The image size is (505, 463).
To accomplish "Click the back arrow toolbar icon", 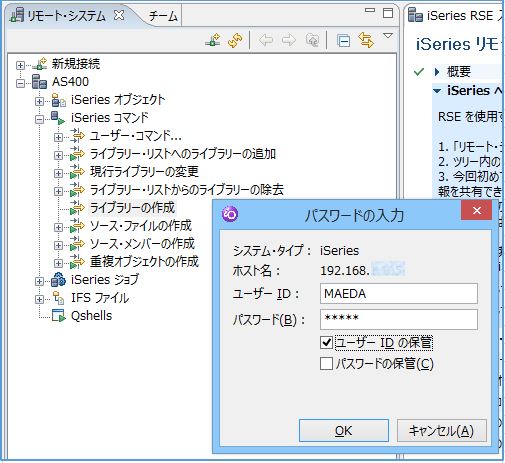I will (x=266, y=40).
